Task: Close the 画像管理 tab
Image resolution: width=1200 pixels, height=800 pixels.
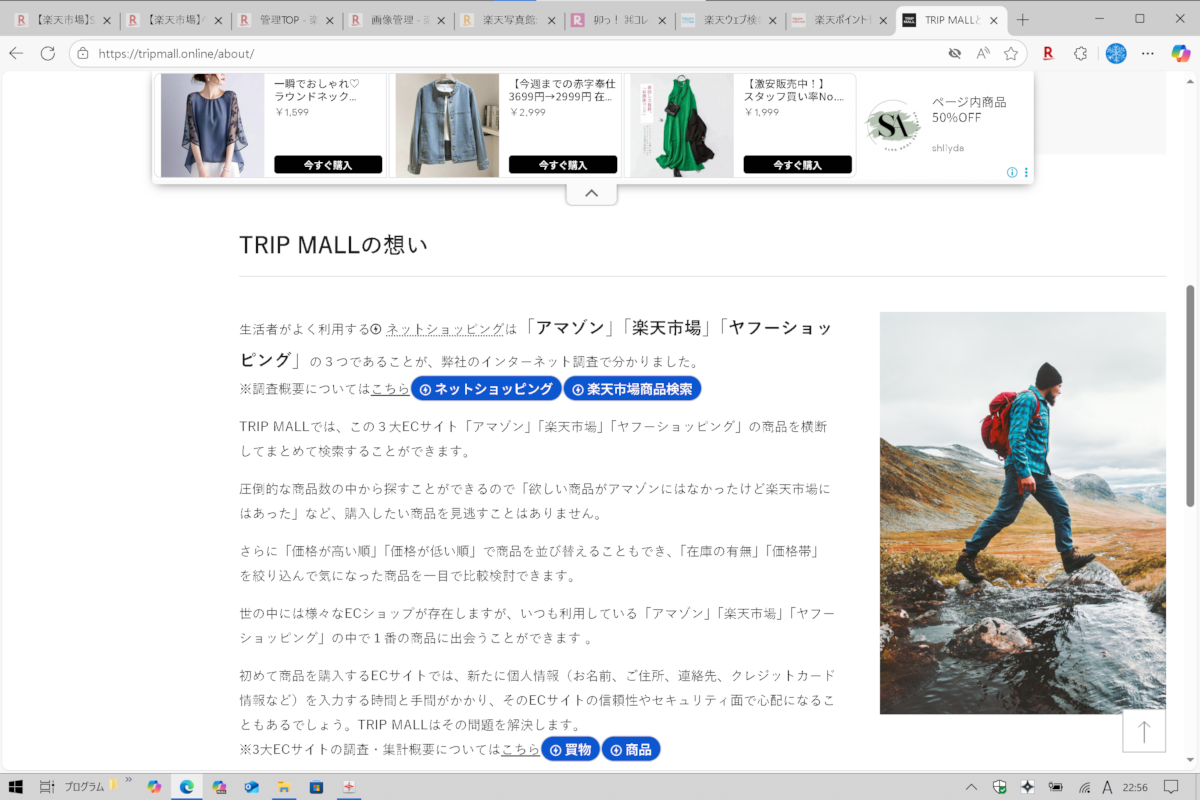Action: pos(440,20)
